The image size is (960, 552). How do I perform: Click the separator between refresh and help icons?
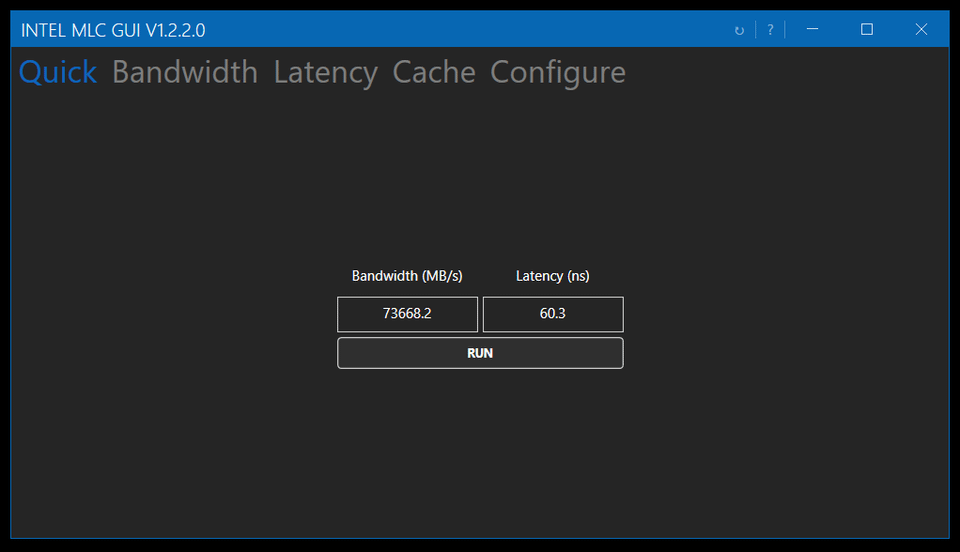pos(755,30)
